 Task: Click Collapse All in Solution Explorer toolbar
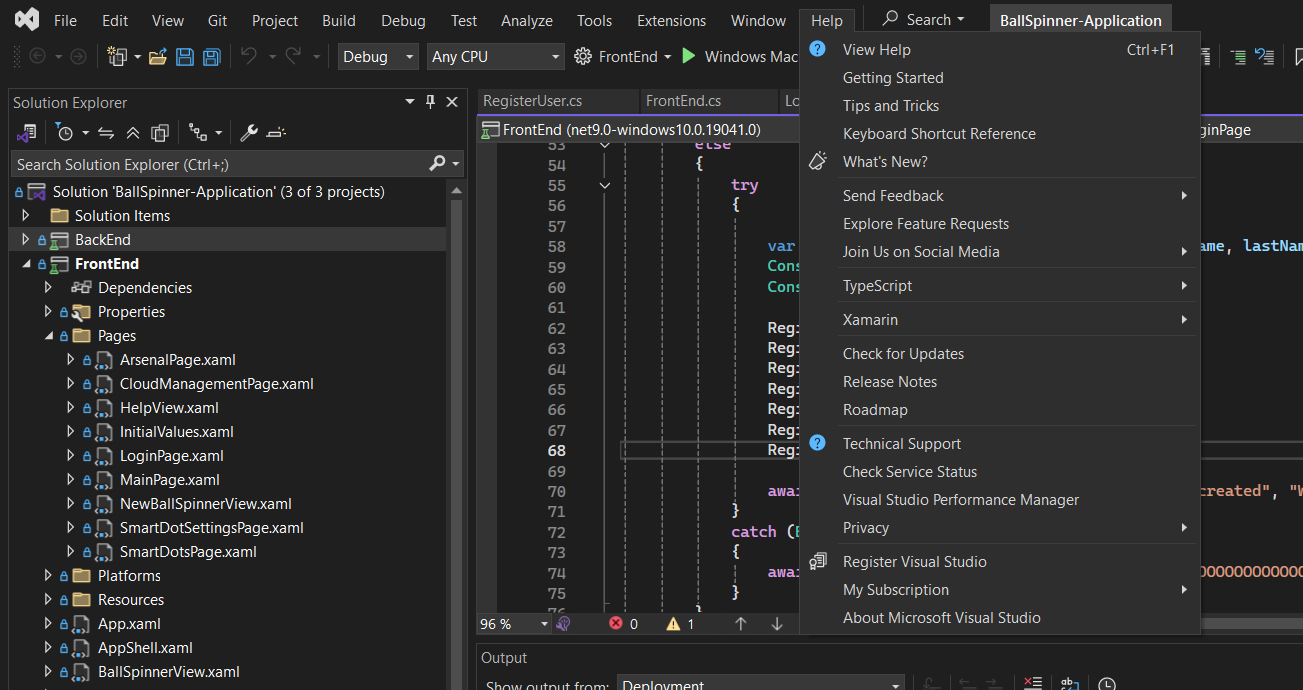click(132, 131)
